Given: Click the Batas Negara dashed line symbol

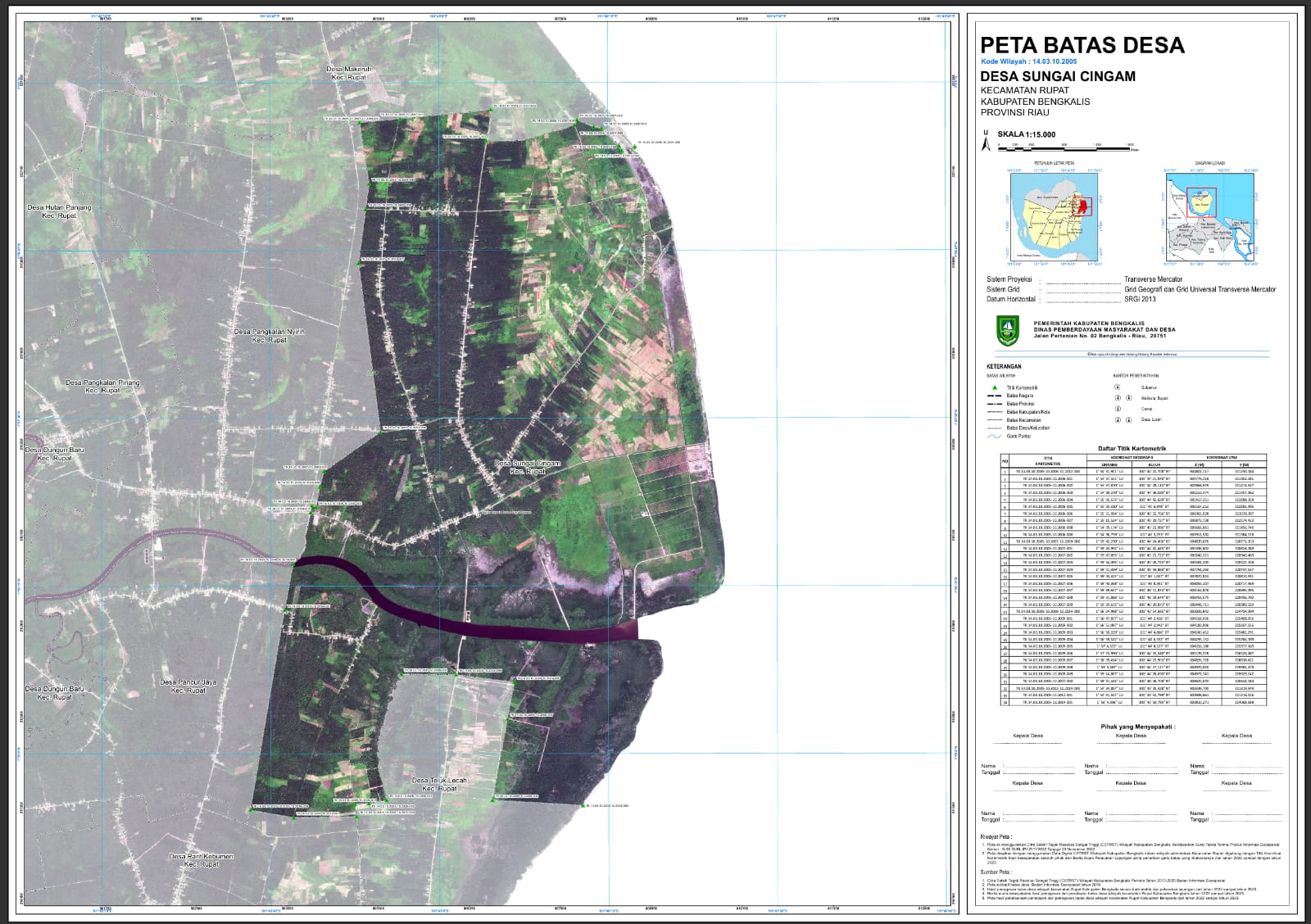Looking at the screenshot, I should coord(994,396).
